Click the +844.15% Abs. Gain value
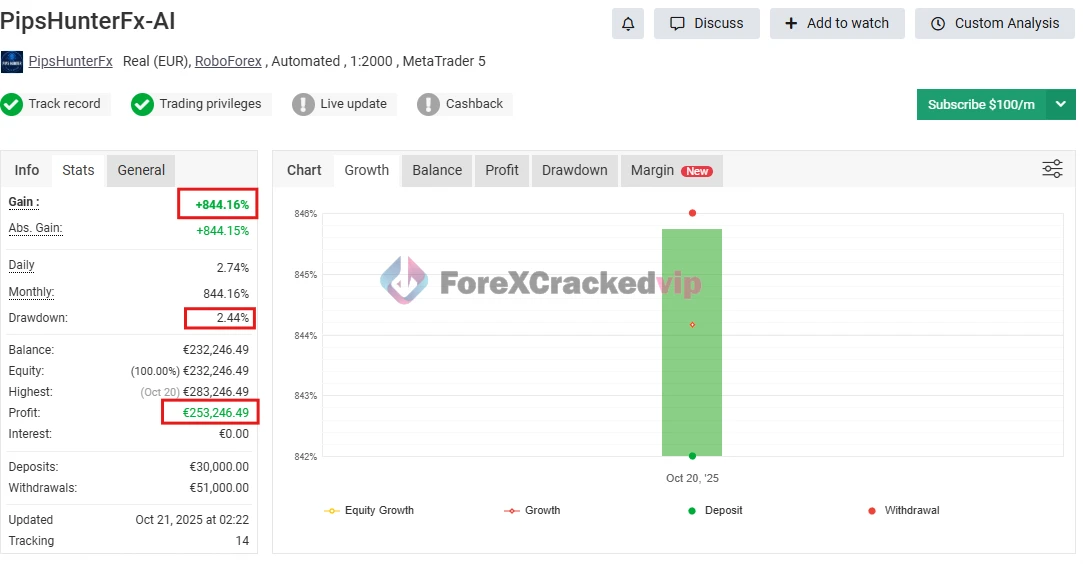 point(222,231)
